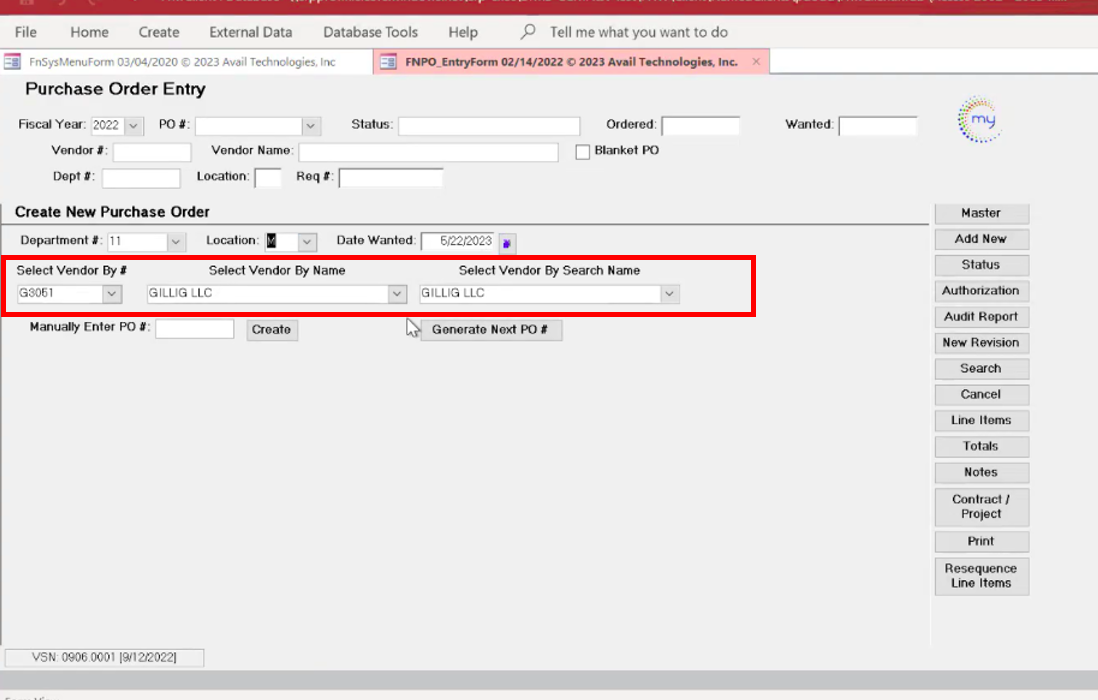
Task: Expand the Fiscal Year dropdown
Action: 134,126
